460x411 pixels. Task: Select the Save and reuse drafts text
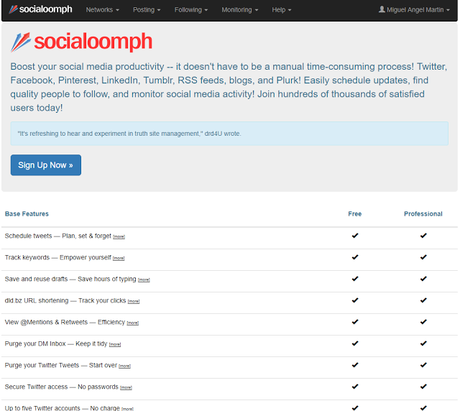click(x=70, y=279)
